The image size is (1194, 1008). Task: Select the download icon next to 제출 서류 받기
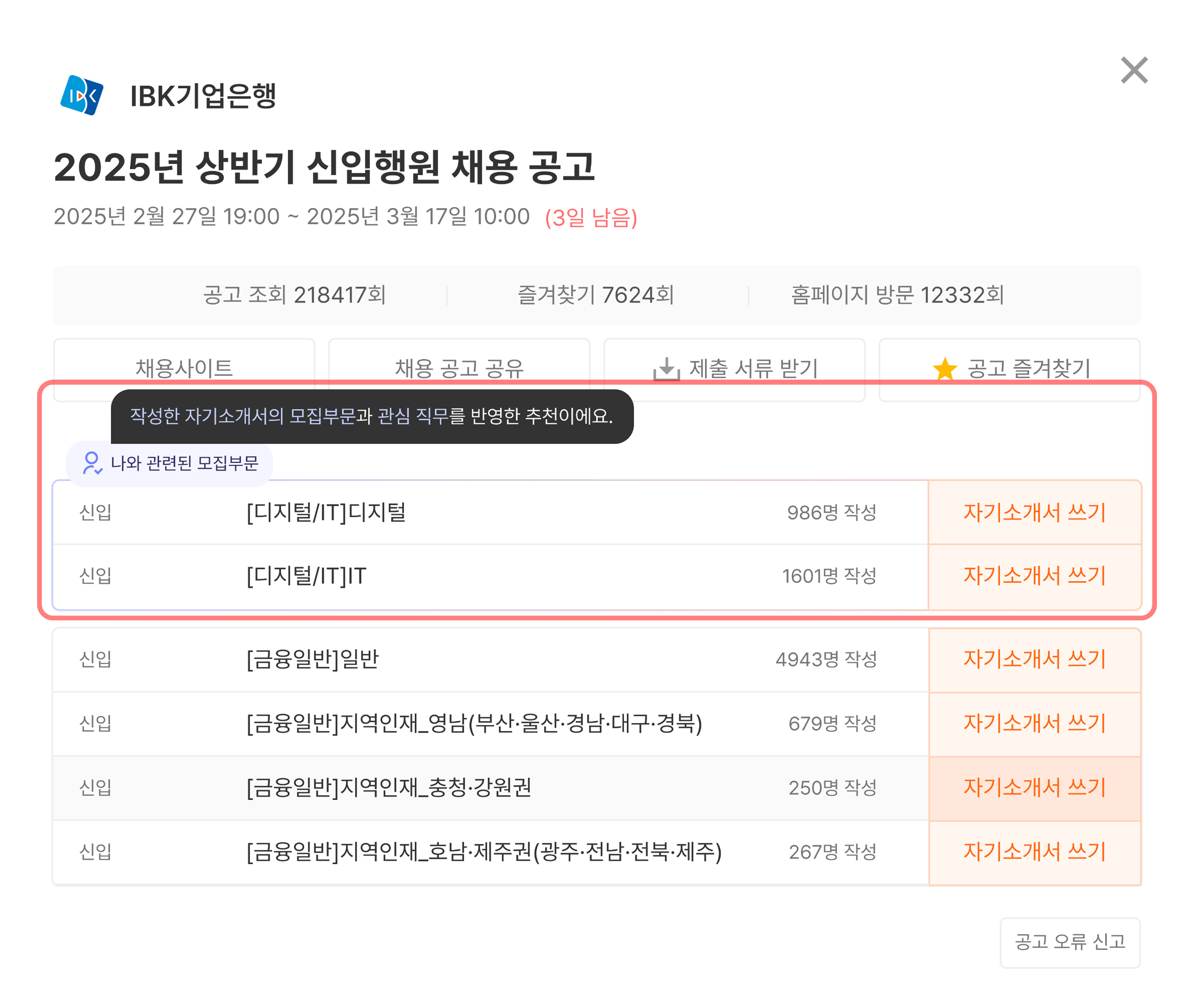[666, 369]
